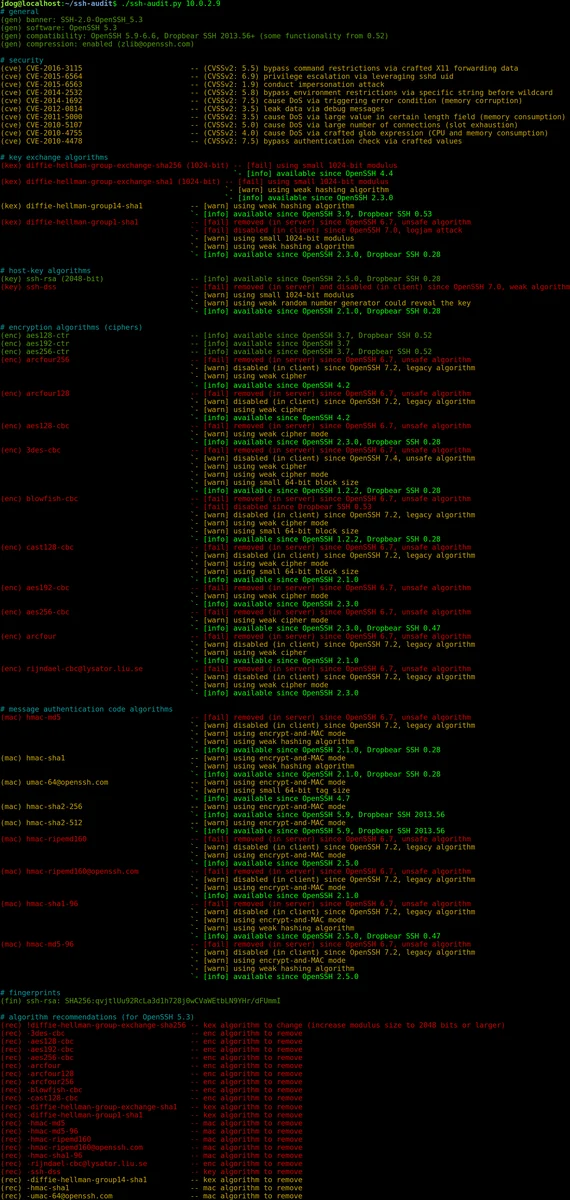This screenshot has width=570, height=1200.
Task: Select the '(enc) aes128-ctr' entry
Action: tap(35, 335)
